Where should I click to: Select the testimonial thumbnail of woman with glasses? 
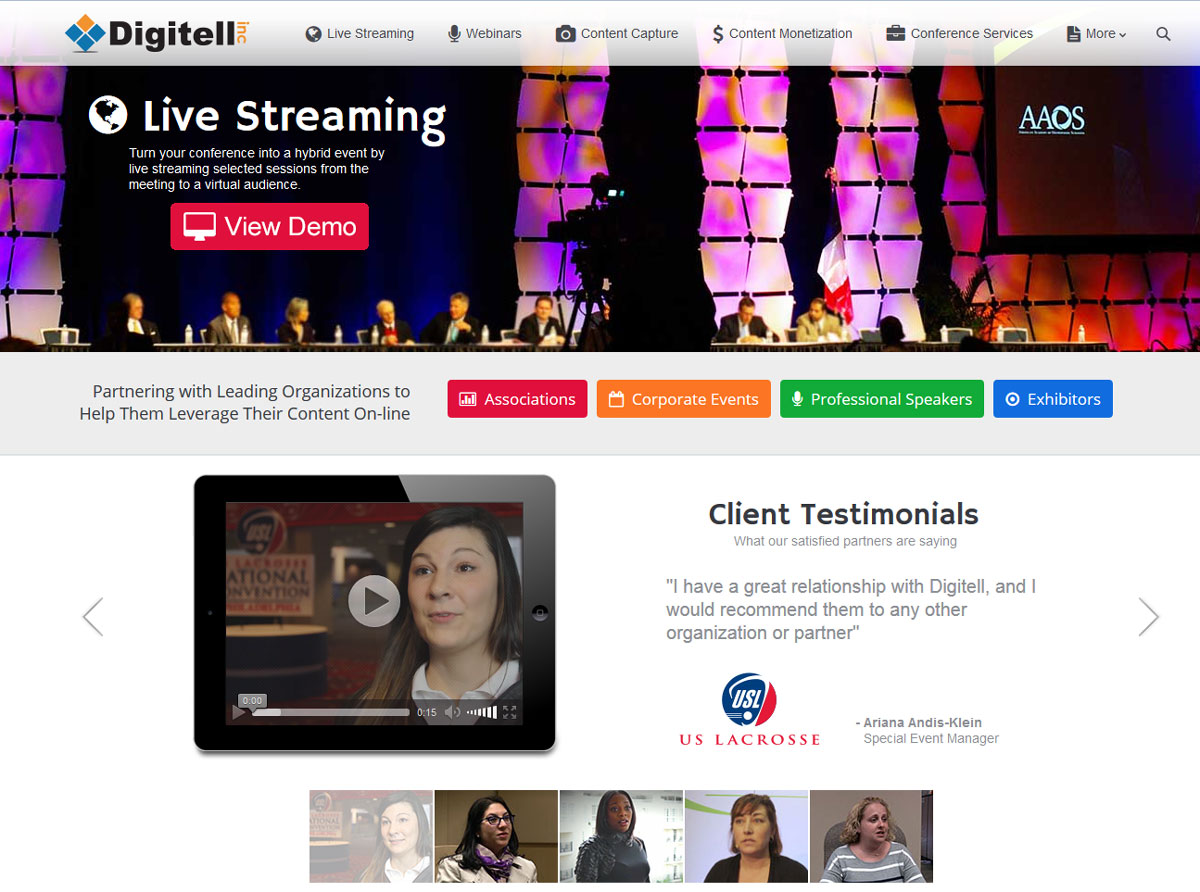coord(496,836)
